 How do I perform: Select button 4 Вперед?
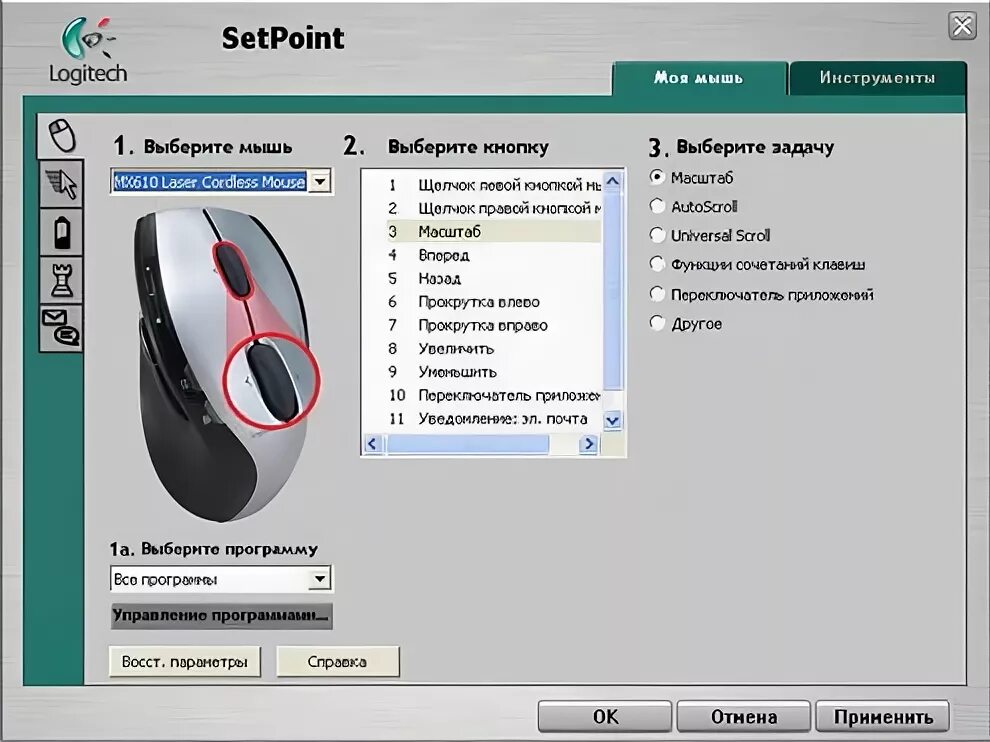[x=494, y=255]
